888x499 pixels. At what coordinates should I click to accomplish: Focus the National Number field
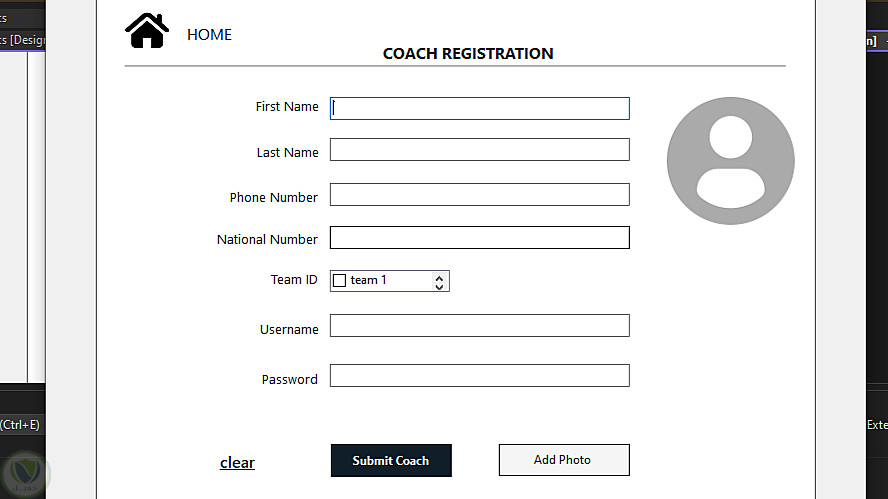[480, 238]
